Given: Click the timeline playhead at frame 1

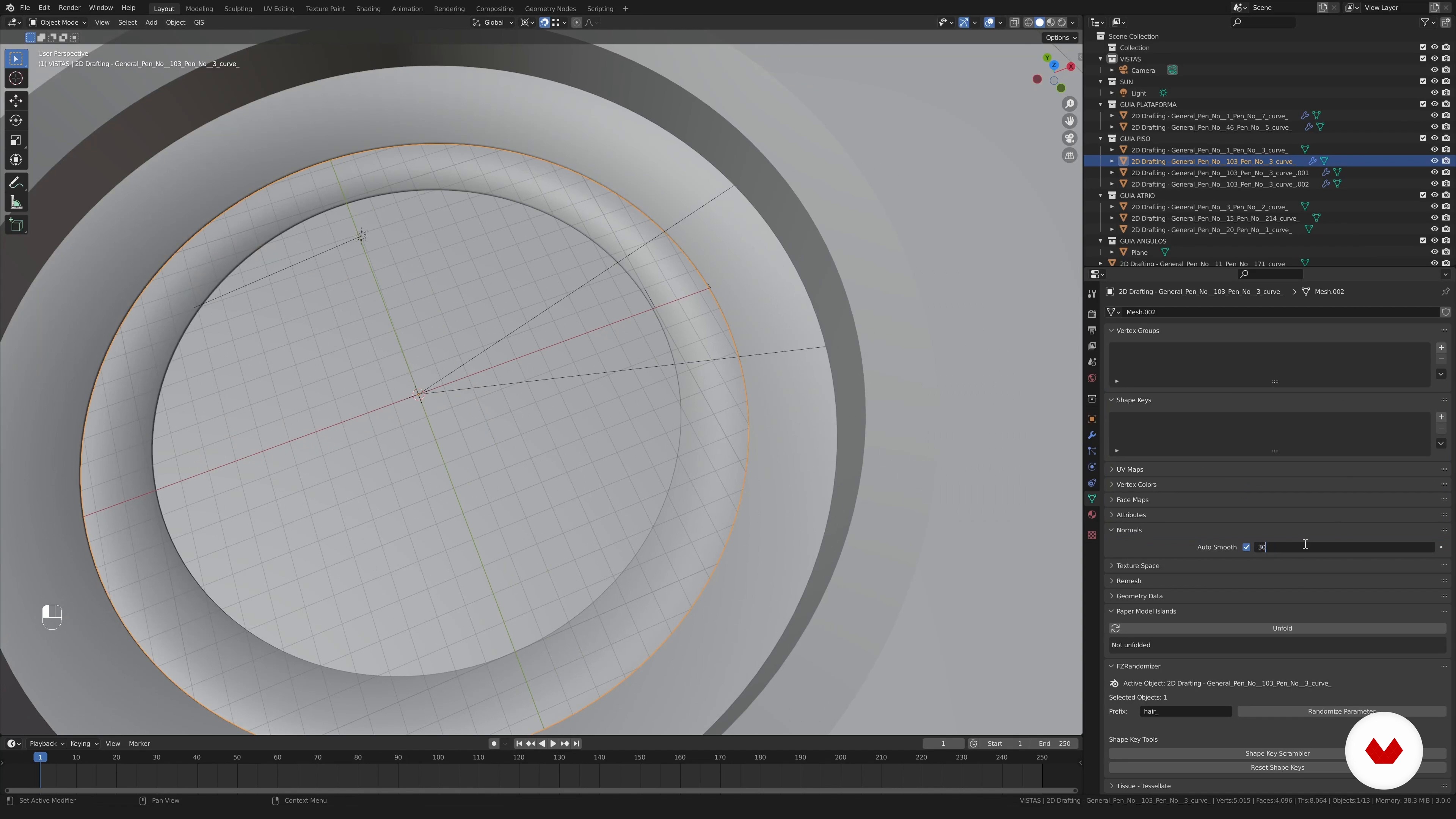Looking at the screenshot, I should coord(40,757).
